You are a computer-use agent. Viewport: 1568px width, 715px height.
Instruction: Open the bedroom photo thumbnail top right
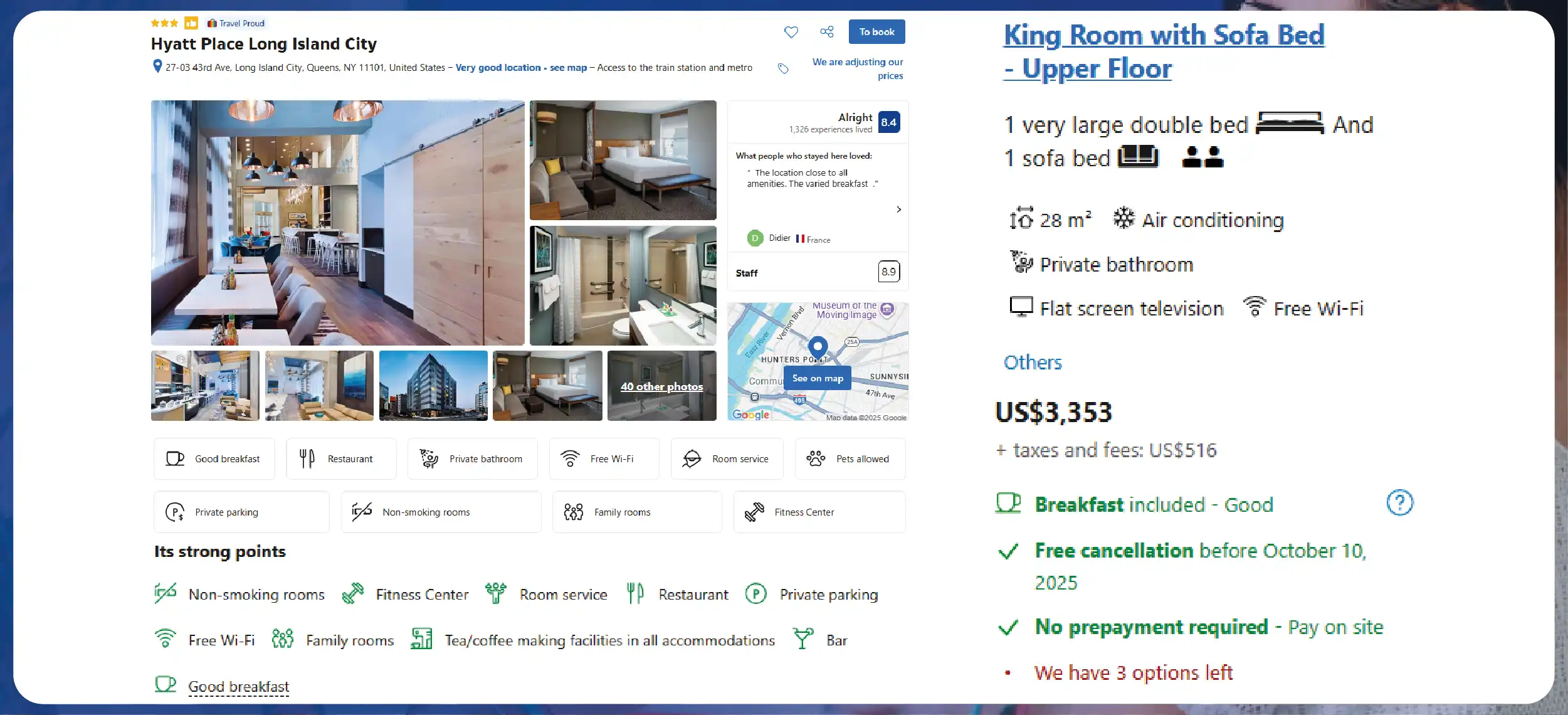click(623, 160)
